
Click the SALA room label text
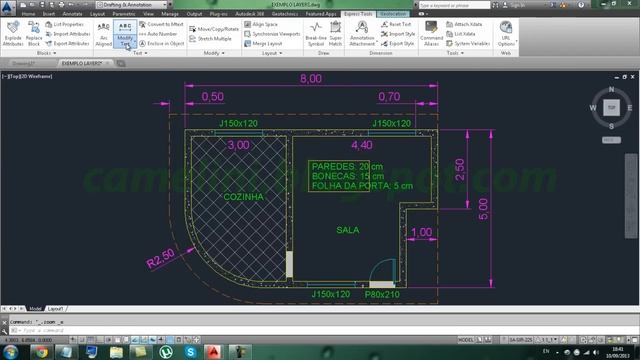pyautogui.click(x=348, y=230)
